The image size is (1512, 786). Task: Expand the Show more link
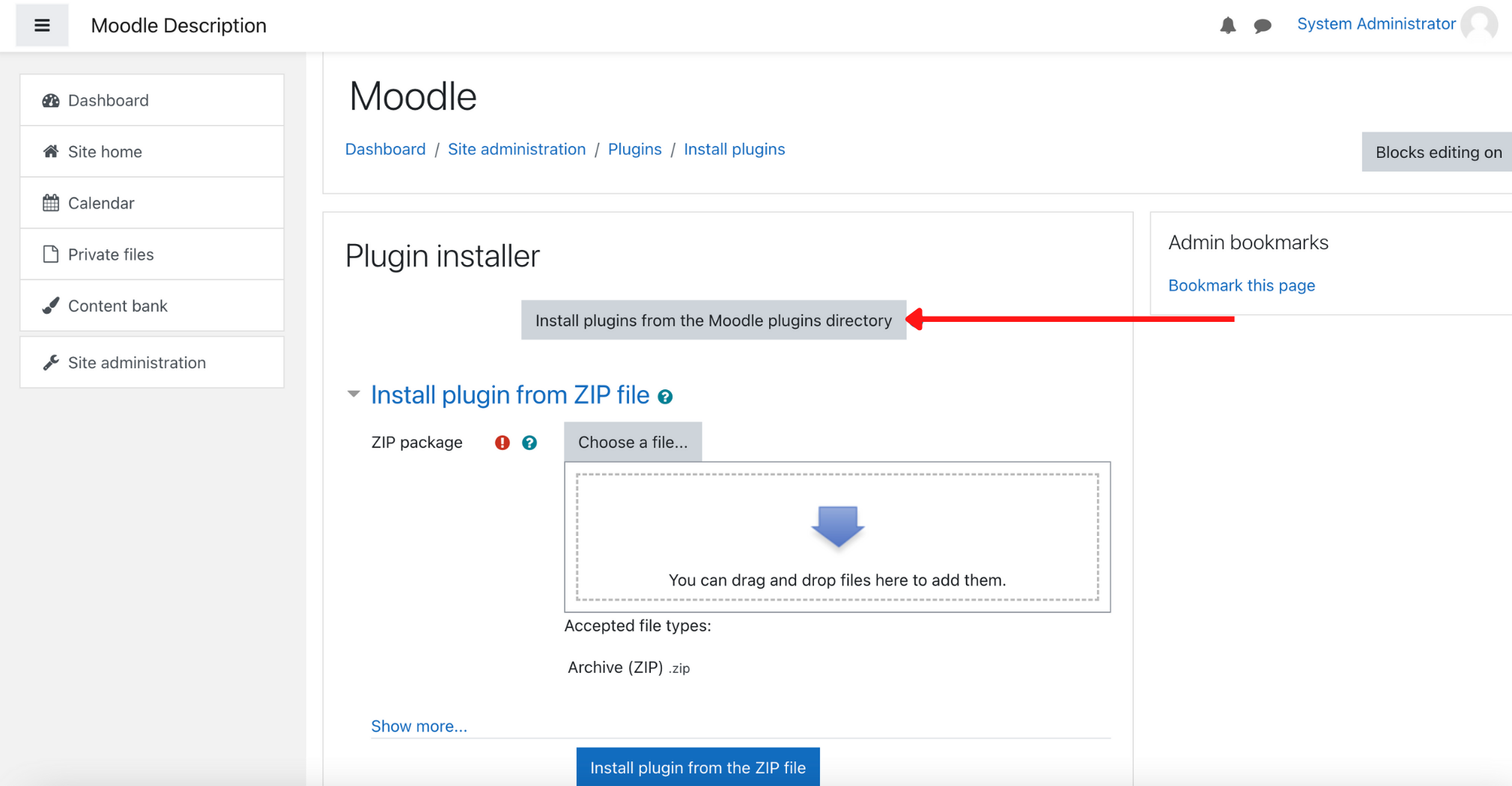point(419,726)
